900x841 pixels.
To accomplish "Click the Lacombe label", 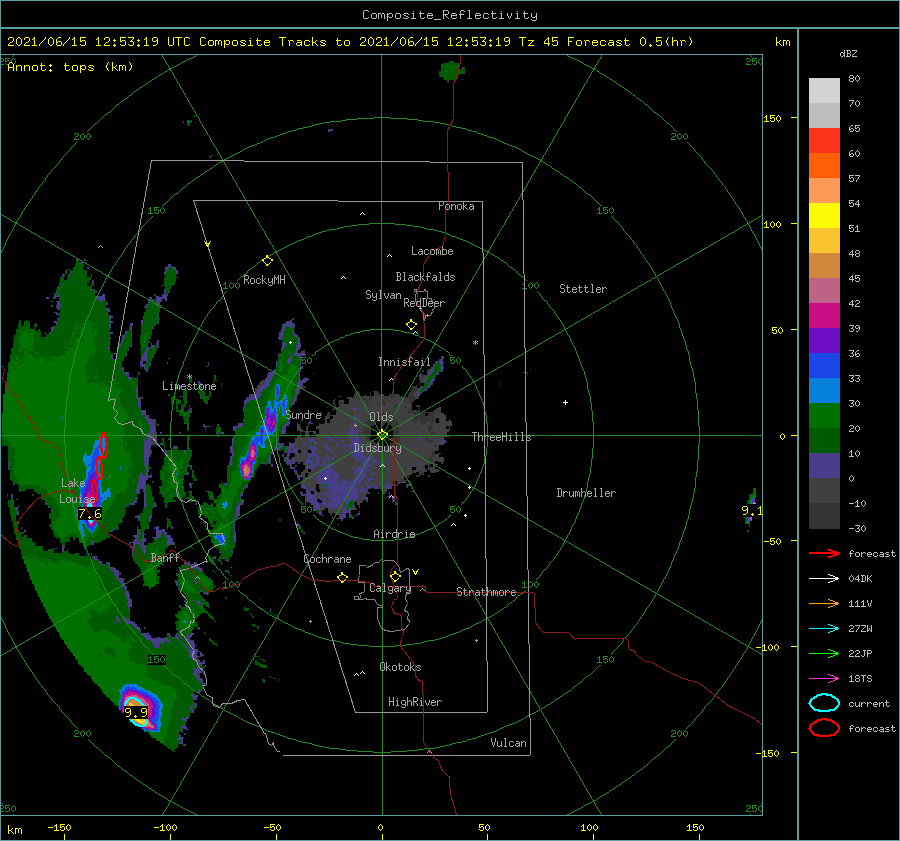I will point(432,251).
